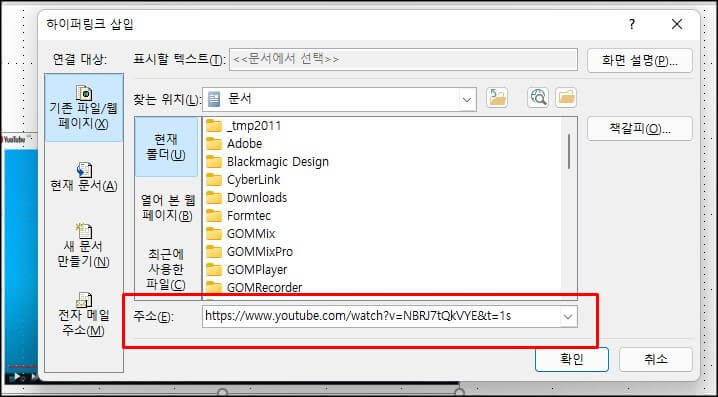Click the file list vertical scrollbar thumb
This screenshot has width=718, height=397.
[569, 152]
